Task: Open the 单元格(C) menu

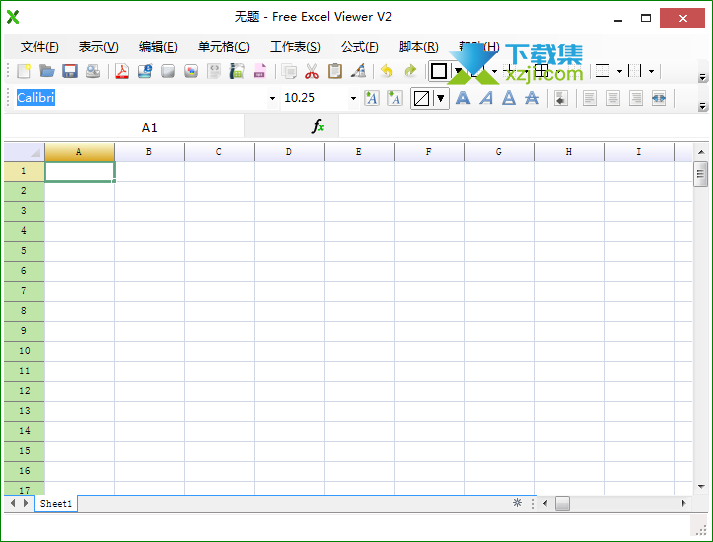Action: [223, 46]
